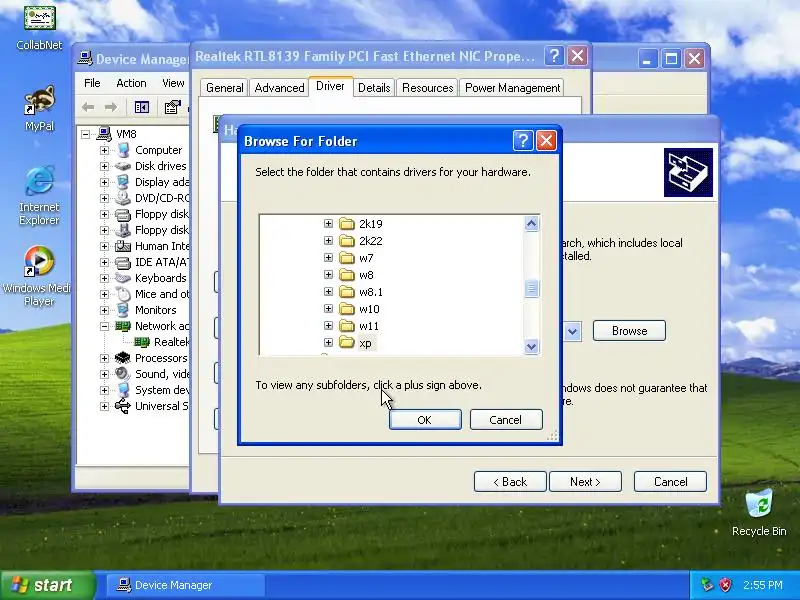Expand the xp folder
The image size is (800, 600).
(328, 342)
